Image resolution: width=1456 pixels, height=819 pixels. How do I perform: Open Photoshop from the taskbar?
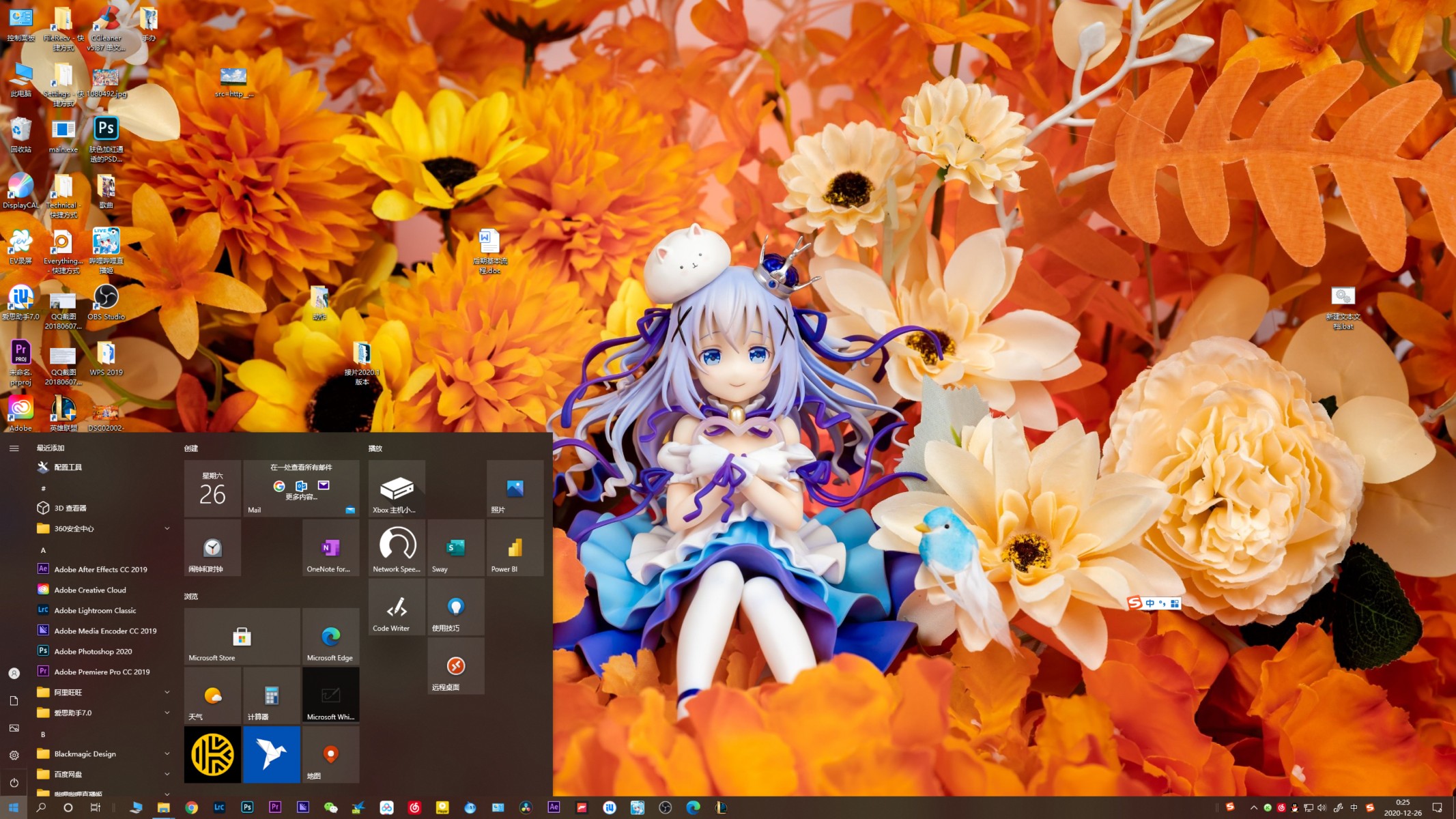click(x=247, y=807)
